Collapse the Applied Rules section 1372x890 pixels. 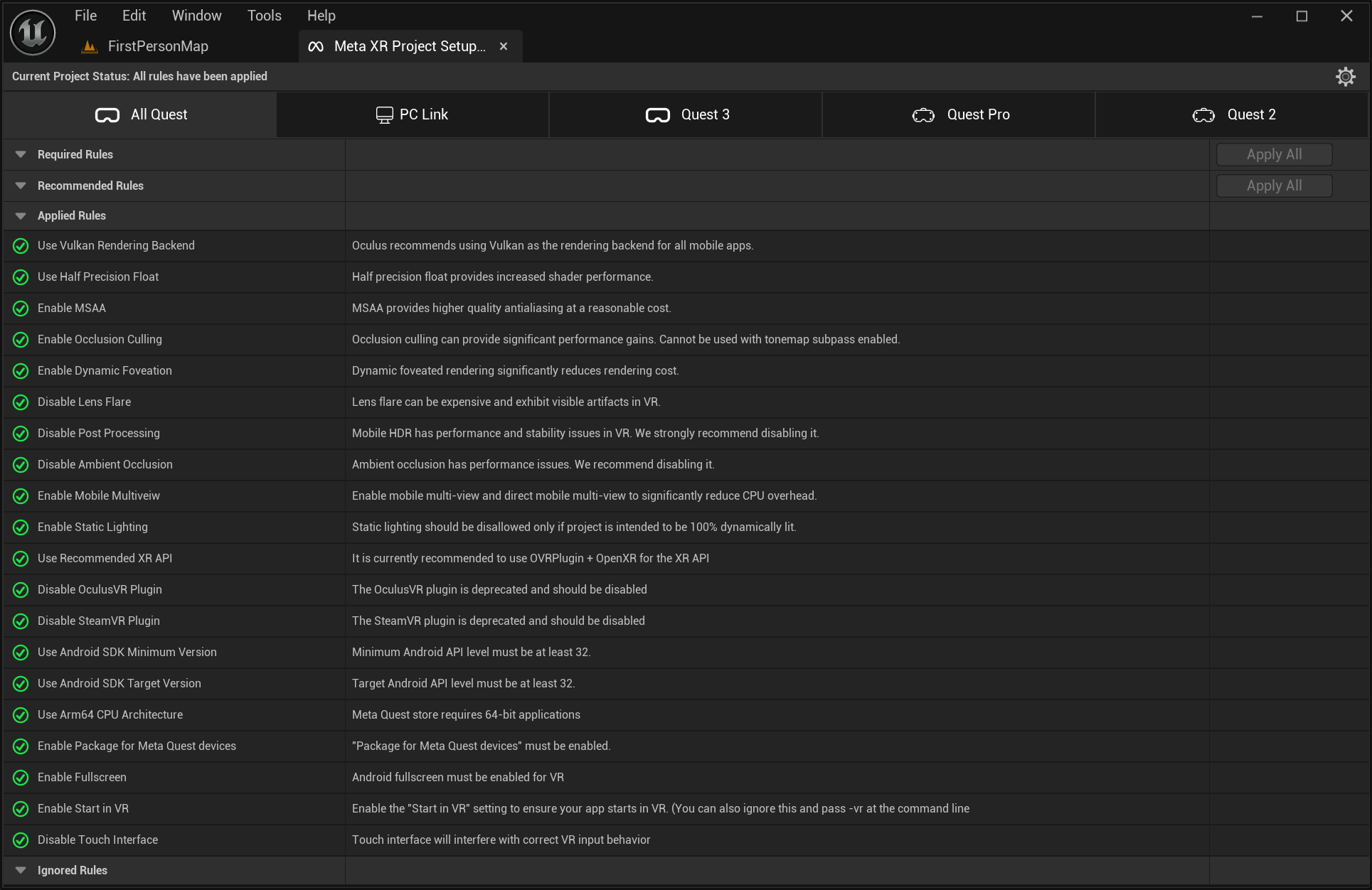(x=21, y=215)
